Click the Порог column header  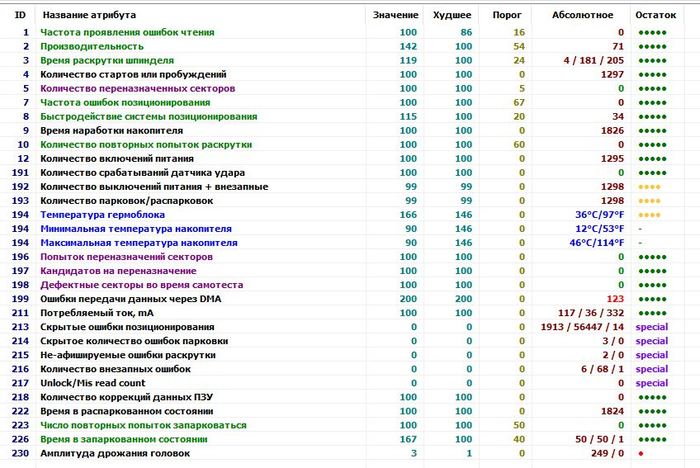tap(507, 16)
